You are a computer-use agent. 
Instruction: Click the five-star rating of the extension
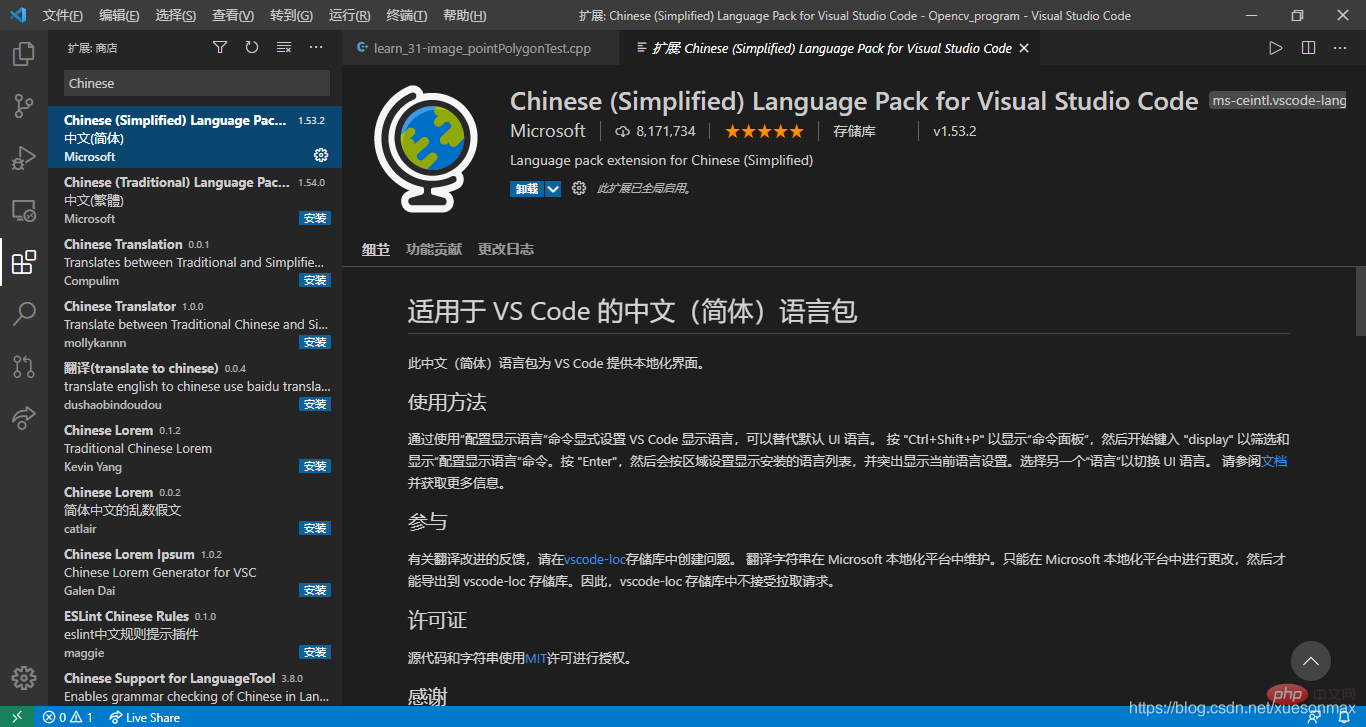coord(763,130)
